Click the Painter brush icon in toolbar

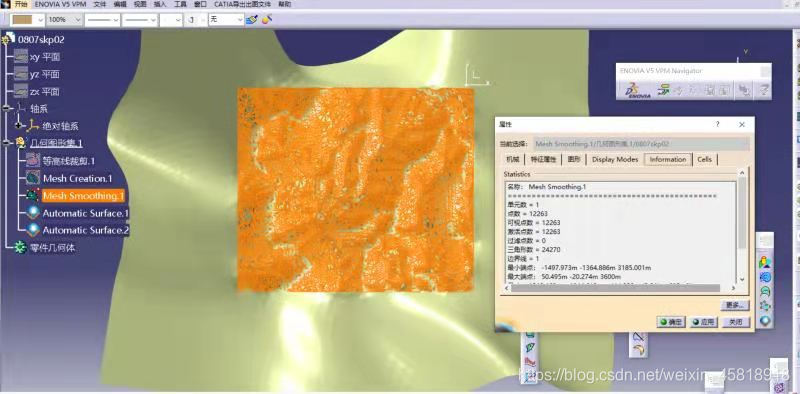coord(252,19)
